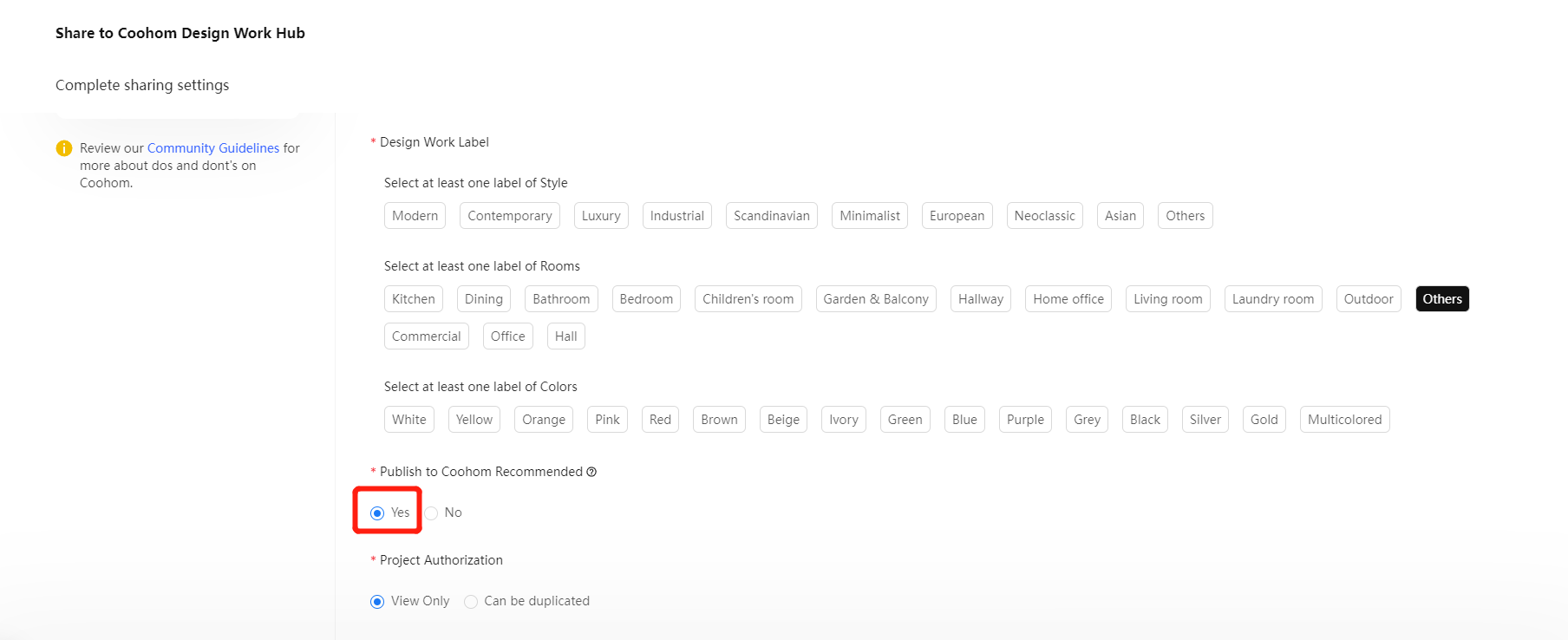
Task: Click the yellow info icon near Community Guidelines
Action: (x=64, y=148)
